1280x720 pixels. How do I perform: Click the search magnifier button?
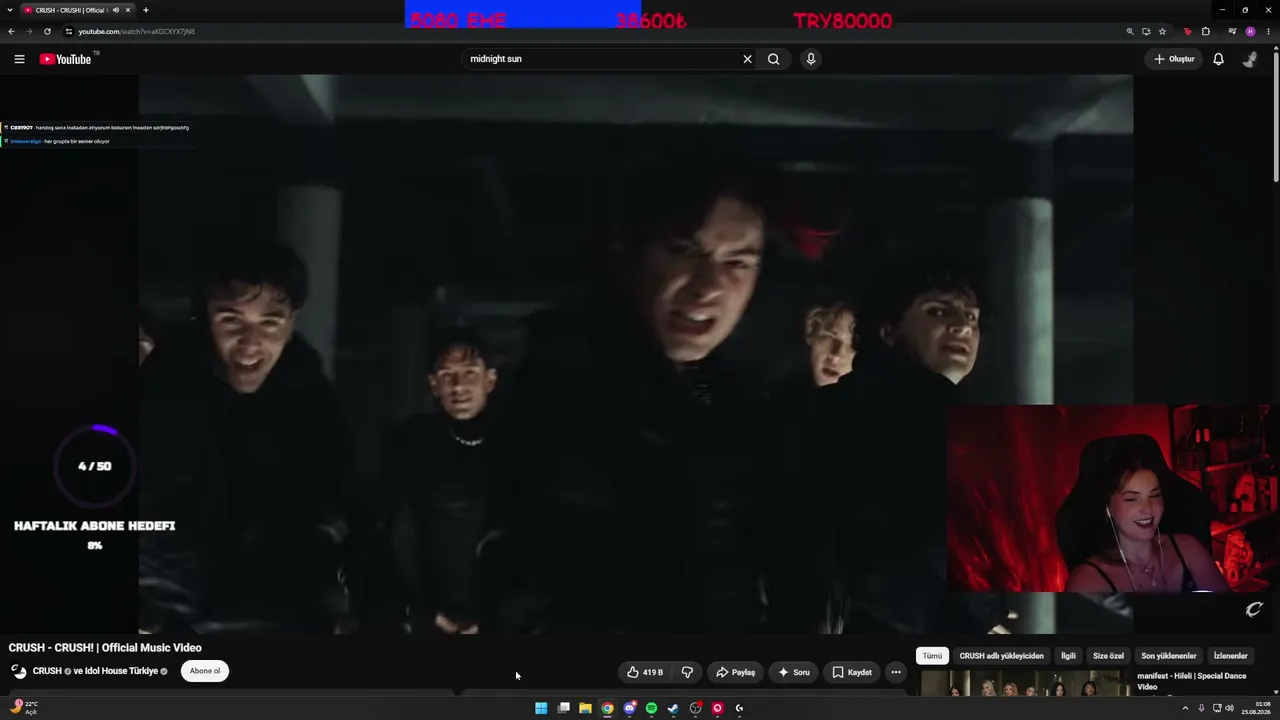point(773,59)
